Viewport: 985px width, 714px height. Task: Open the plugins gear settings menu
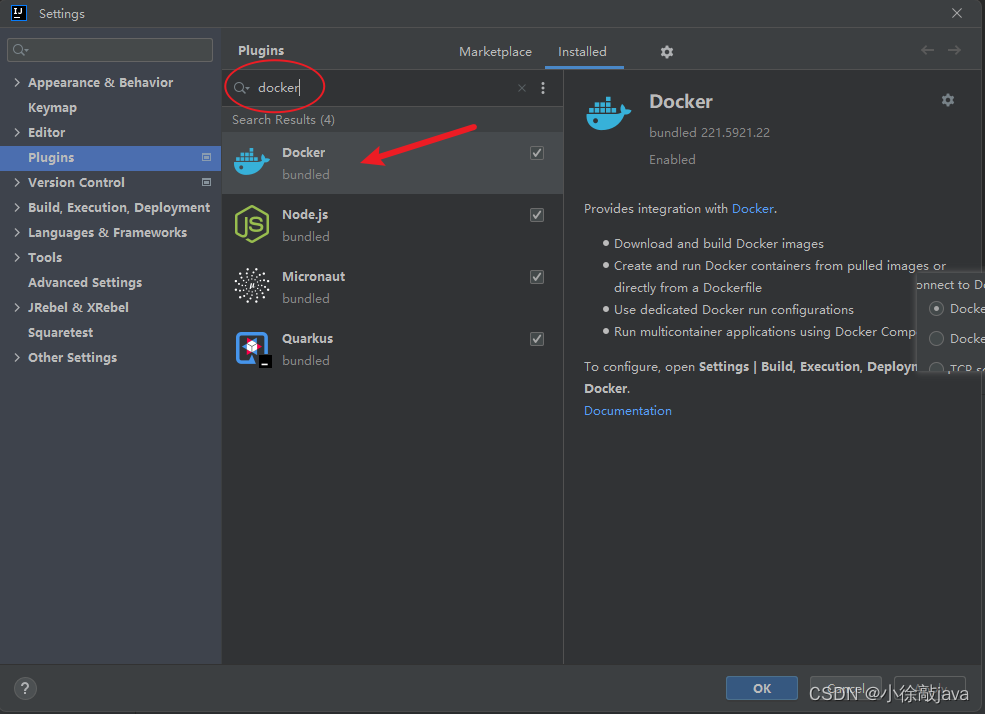pyautogui.click(x=667, y=52)
